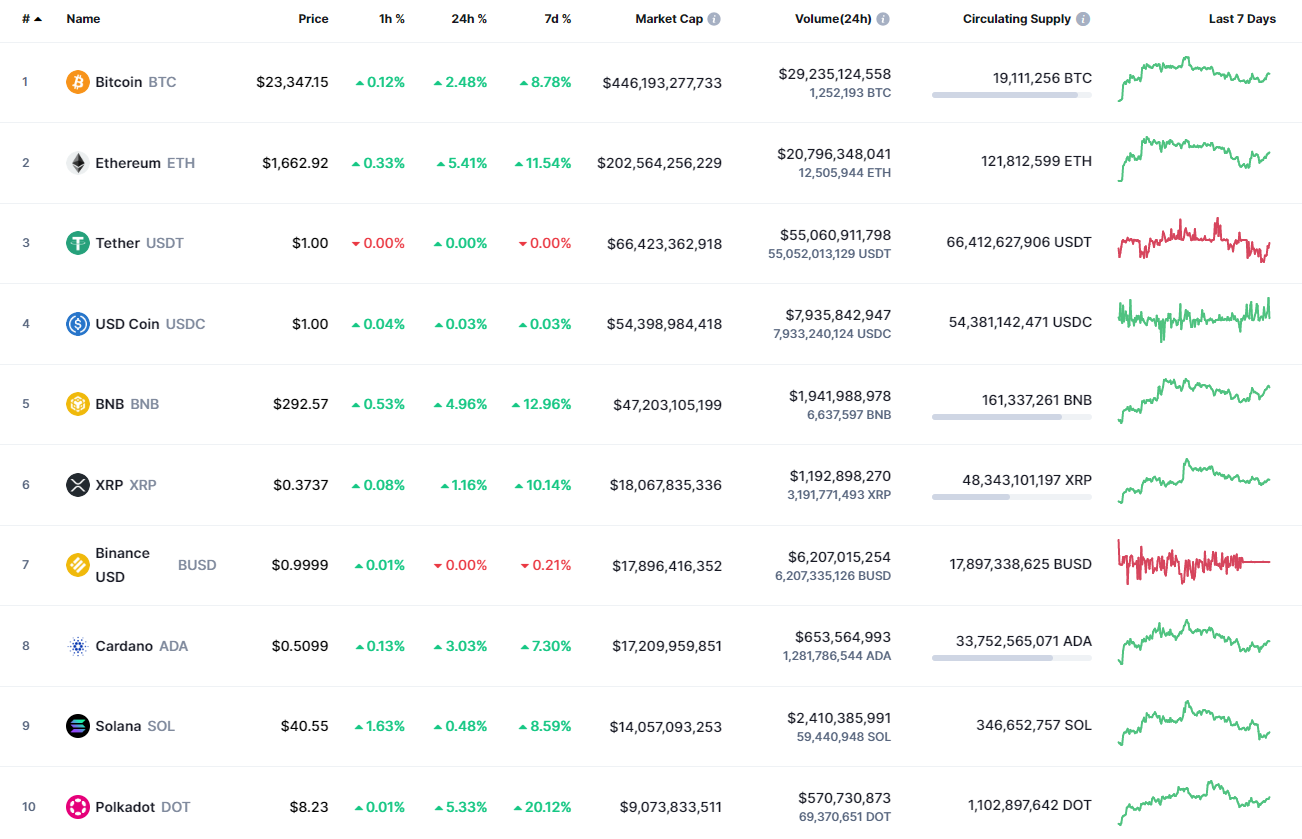This screenshot has height=839, width=1302.
Task: Click the Polkadot logo icon
Action: coord(76,806)
